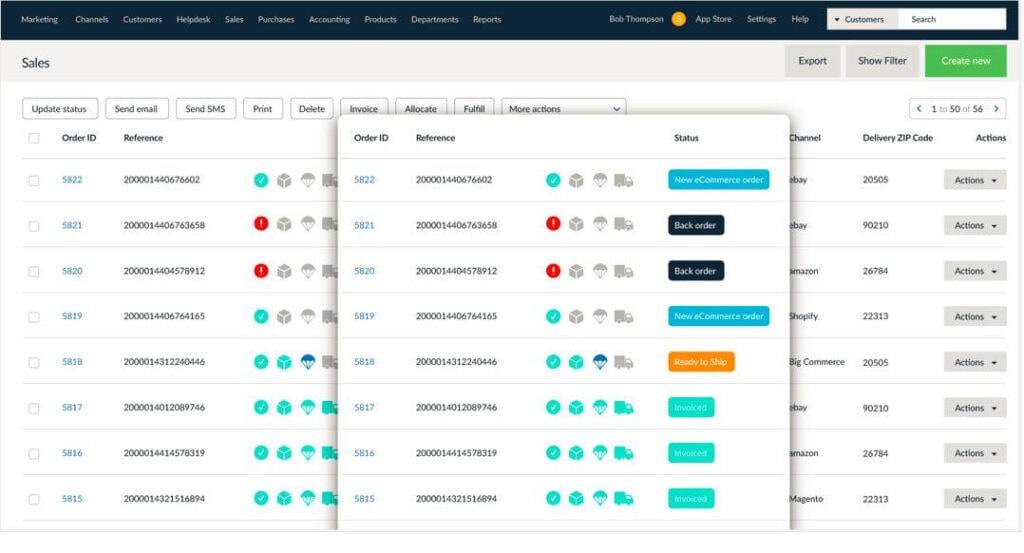This screenshot has width=1024, height=553.
Task: Click the Export button
Action: (812, 61)
